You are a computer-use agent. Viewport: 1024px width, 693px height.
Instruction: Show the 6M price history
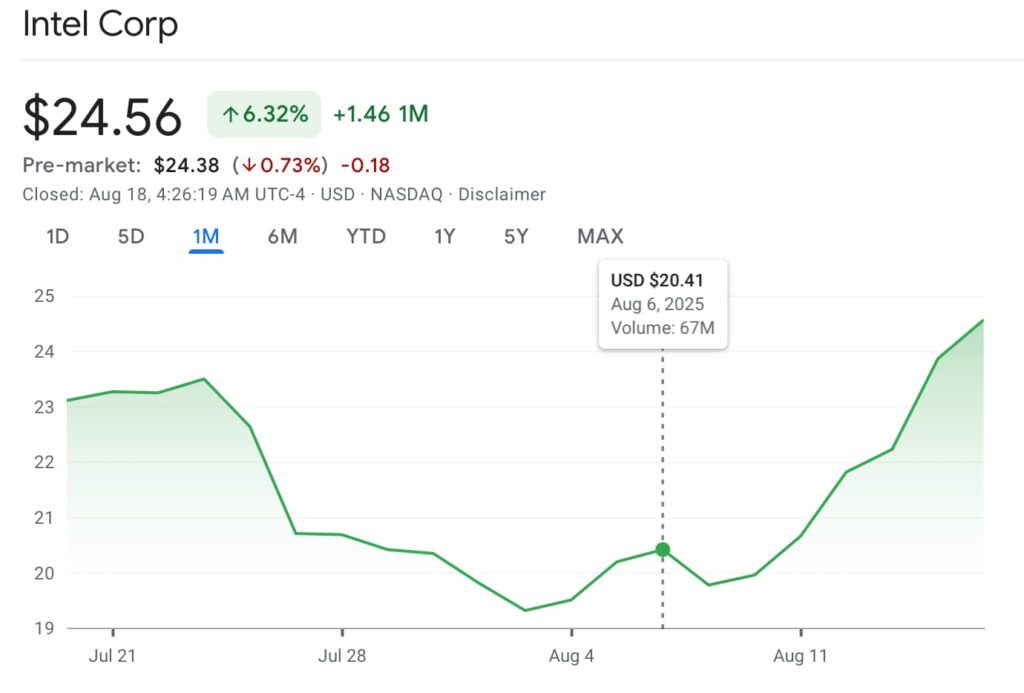pos(282,236)
